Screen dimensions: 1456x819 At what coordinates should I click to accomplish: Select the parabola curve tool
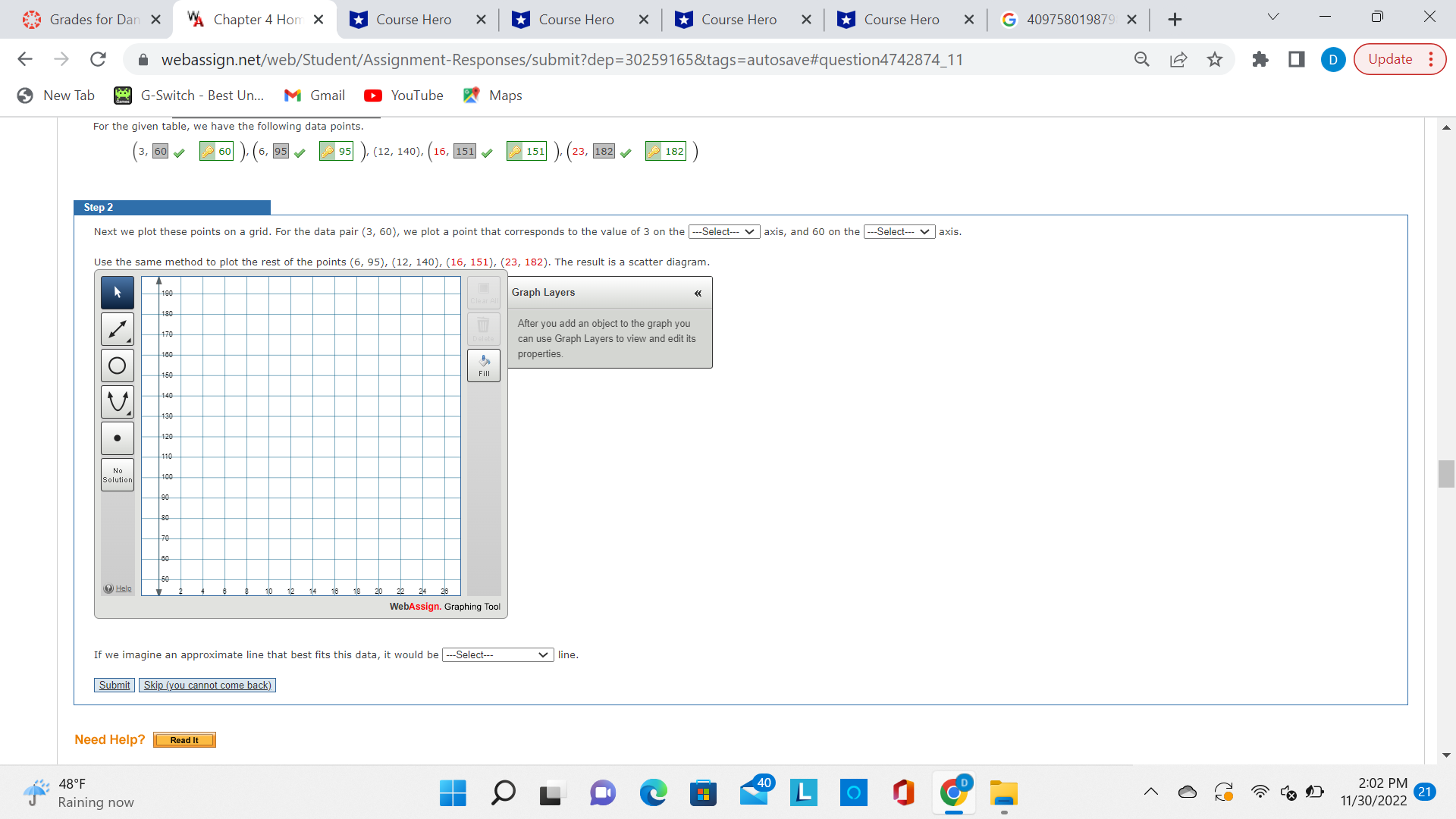click(118, 402)
